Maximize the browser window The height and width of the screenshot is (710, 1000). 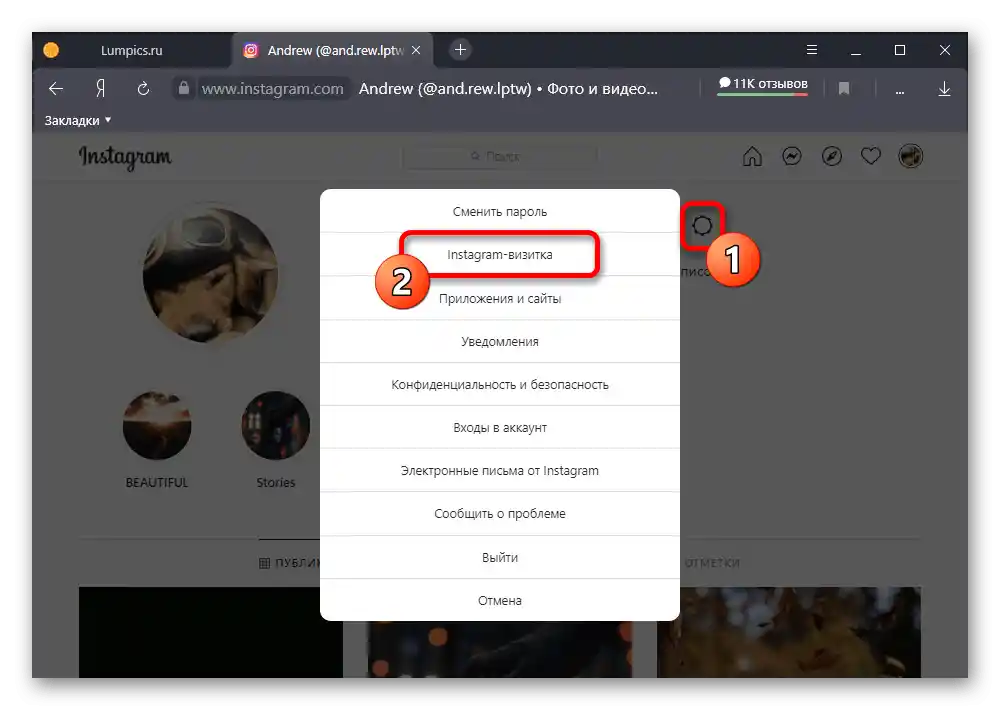click(x=900, y=50)
